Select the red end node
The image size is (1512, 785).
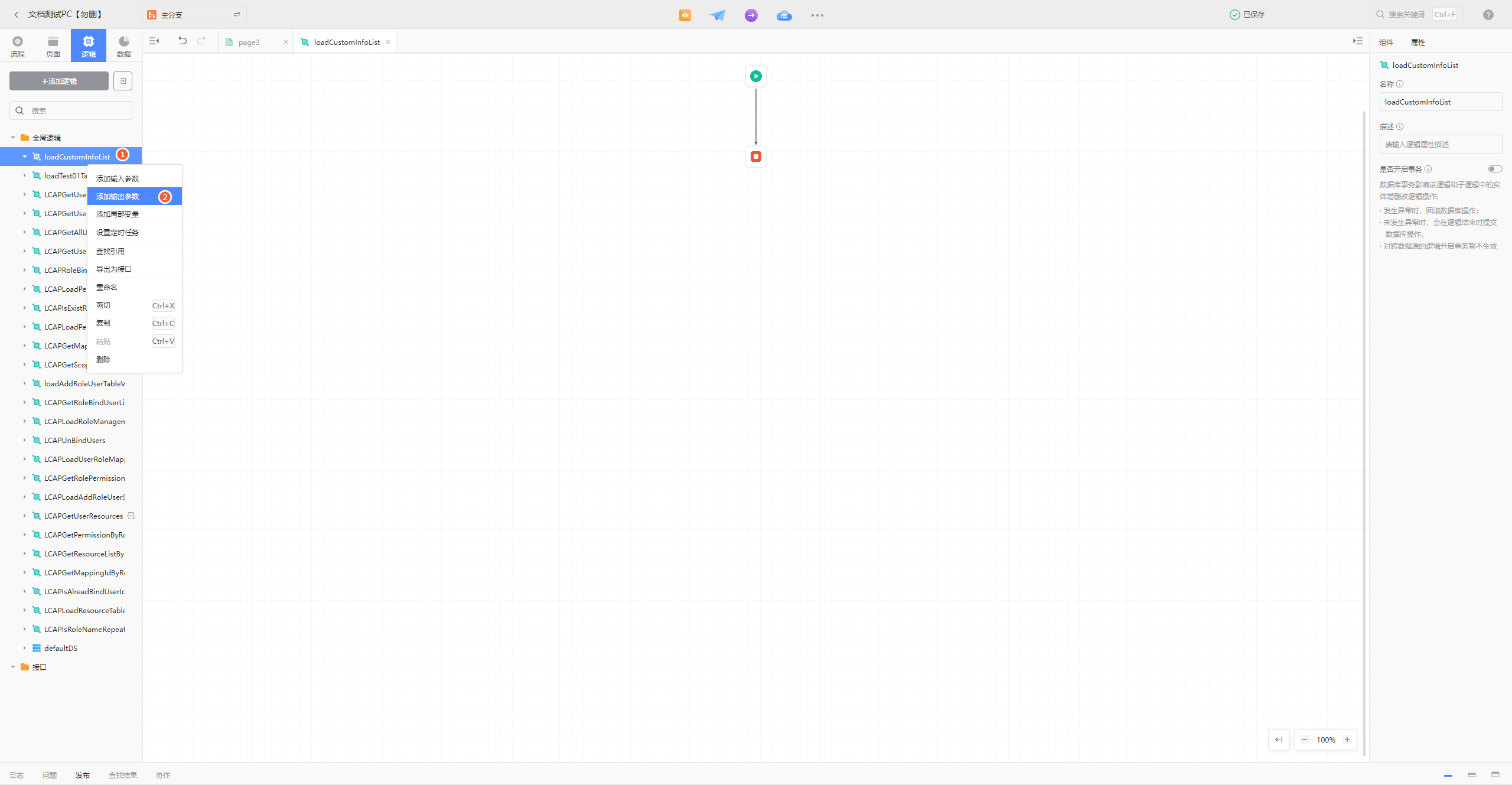[756, 157]
